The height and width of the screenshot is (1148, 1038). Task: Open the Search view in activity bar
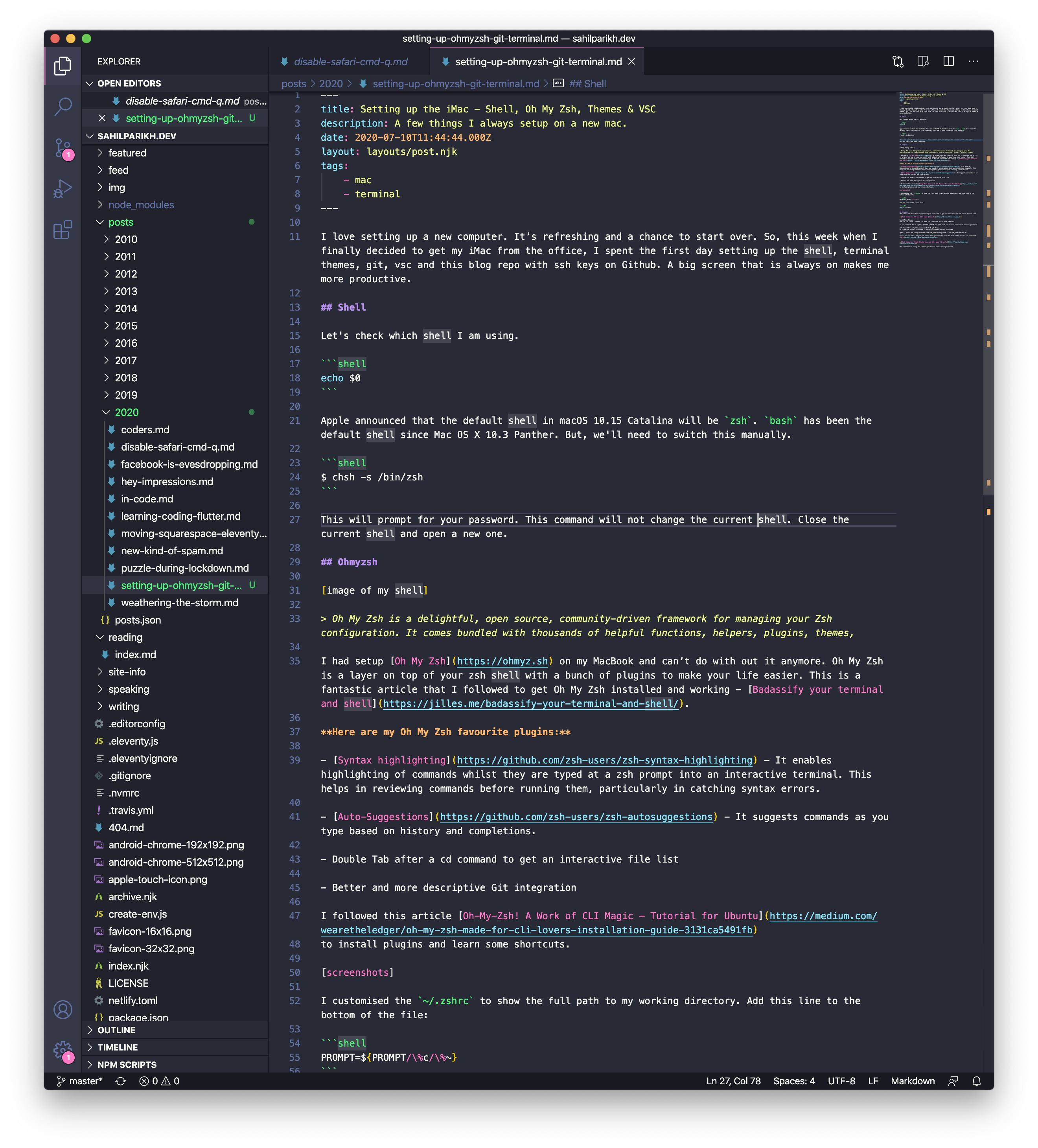(x=63, y=106)
